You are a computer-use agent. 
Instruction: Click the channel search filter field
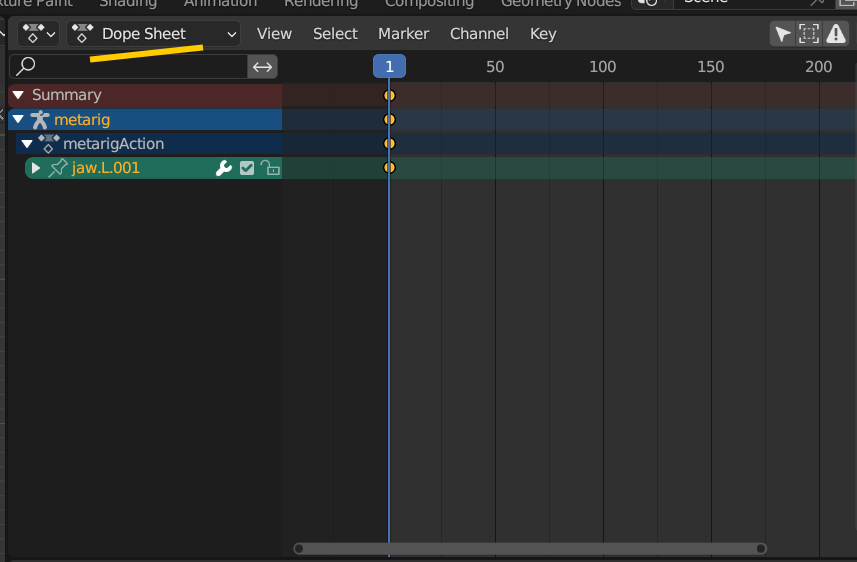point(130,67)
